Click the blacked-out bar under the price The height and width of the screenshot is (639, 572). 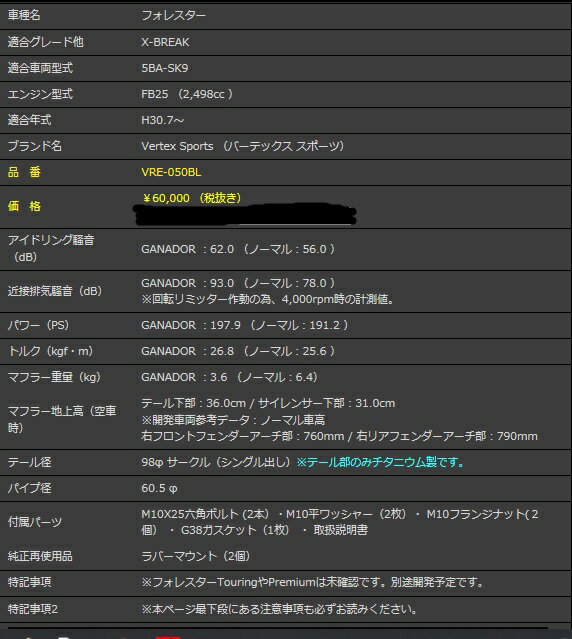[x=245, y=214]
